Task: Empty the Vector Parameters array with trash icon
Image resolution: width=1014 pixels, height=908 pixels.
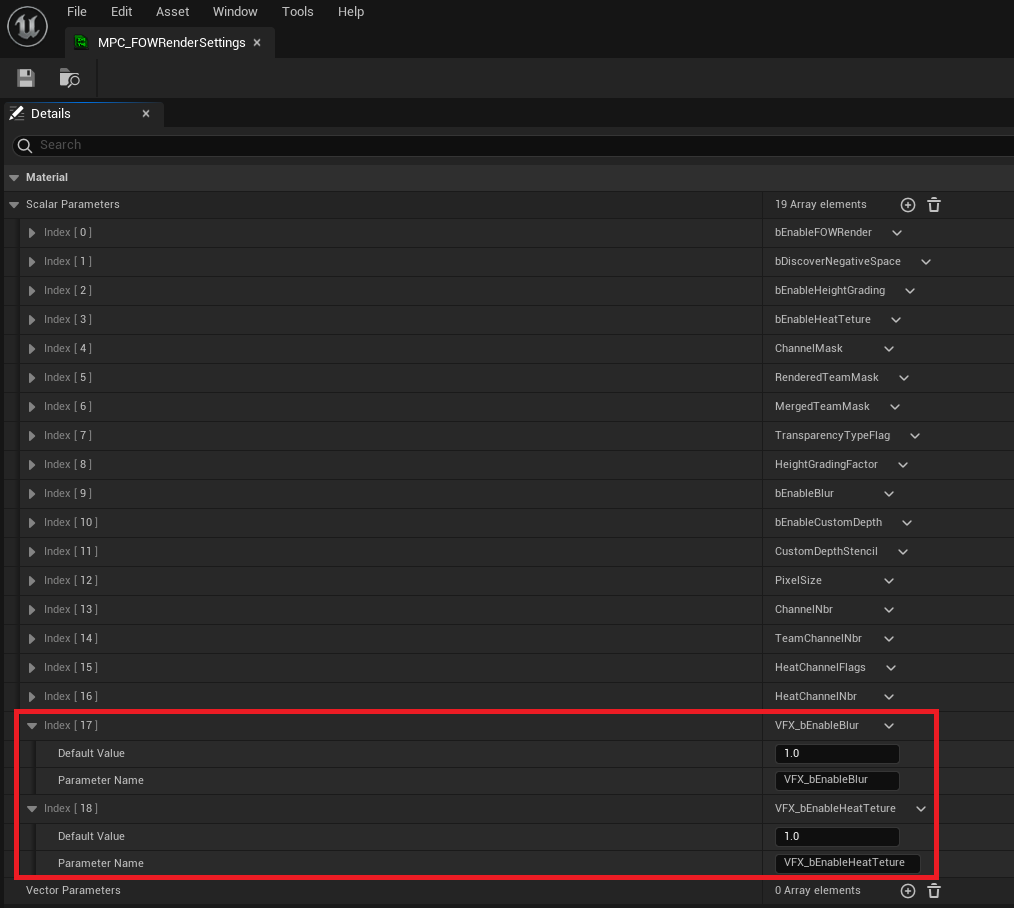Action: point(934,891)
